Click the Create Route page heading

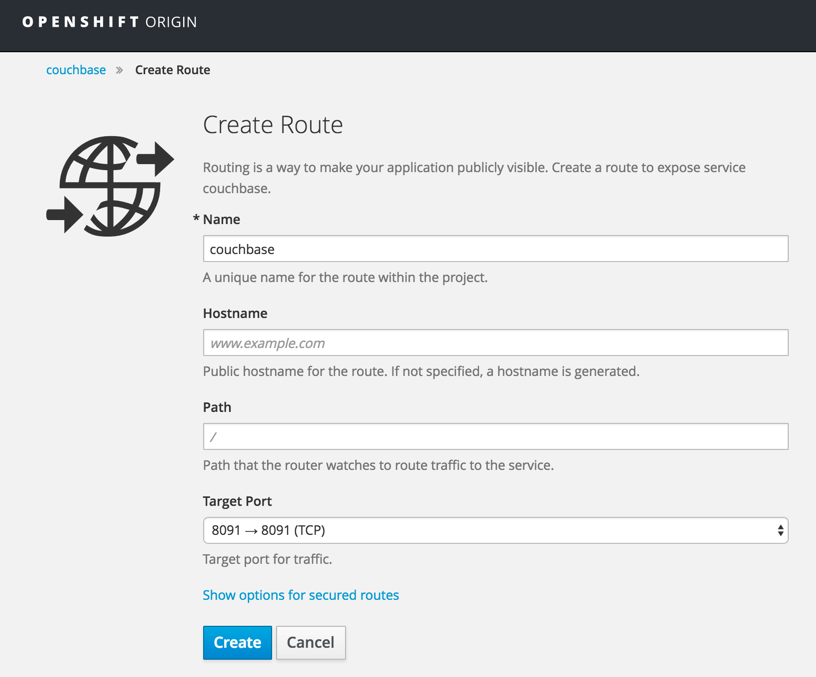pos(273,125)
